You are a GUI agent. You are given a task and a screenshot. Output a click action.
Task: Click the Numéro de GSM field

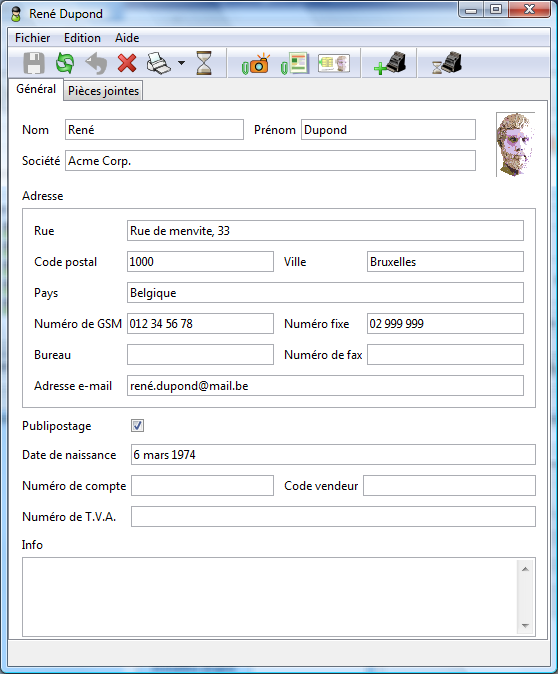click(x=200, y=324)
